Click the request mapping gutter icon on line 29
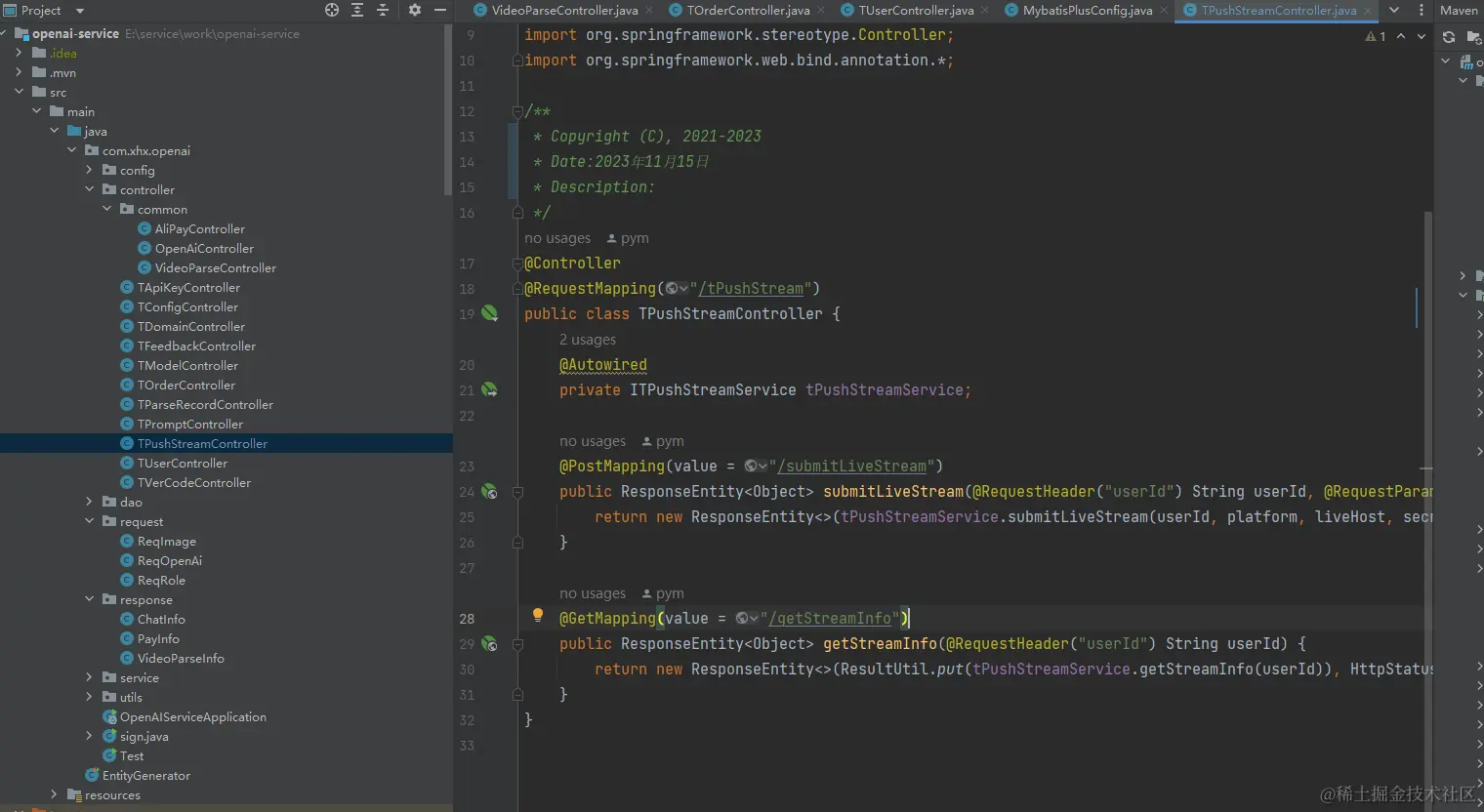1484x812 pixels. [489, 643]
